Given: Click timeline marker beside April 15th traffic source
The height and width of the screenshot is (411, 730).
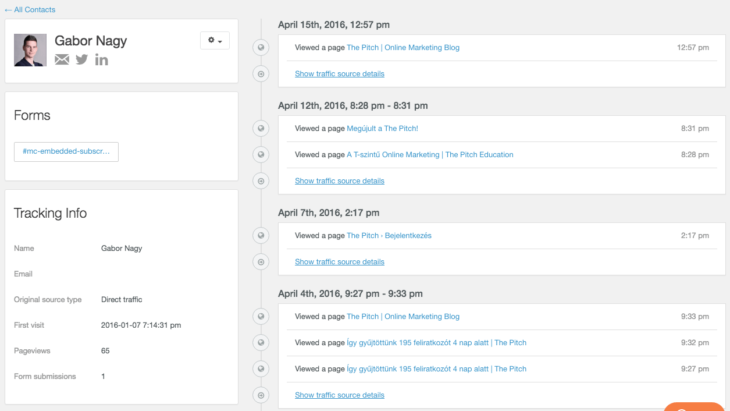Looking at the screenshot, I should tap(261, 74).
